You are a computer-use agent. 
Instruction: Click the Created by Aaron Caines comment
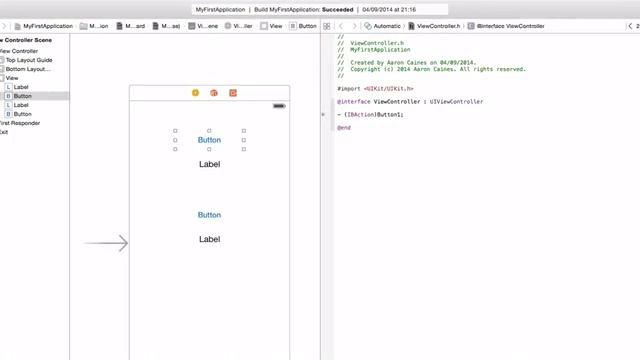(407, 63)
